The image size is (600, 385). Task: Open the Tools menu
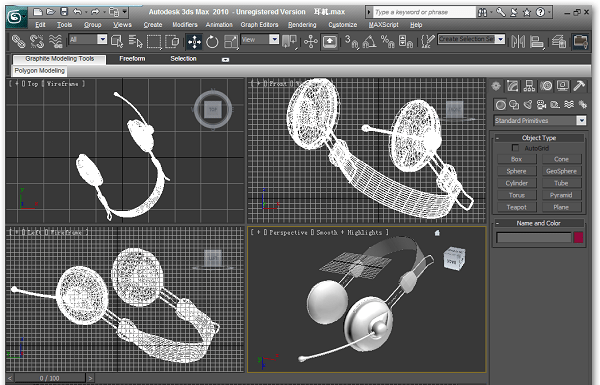[x=64, y=25]
